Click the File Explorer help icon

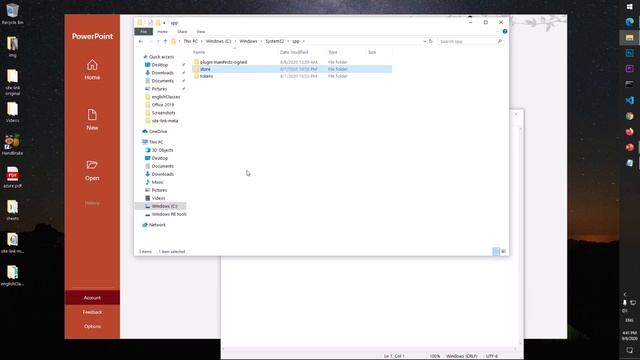tap(505, 31)
